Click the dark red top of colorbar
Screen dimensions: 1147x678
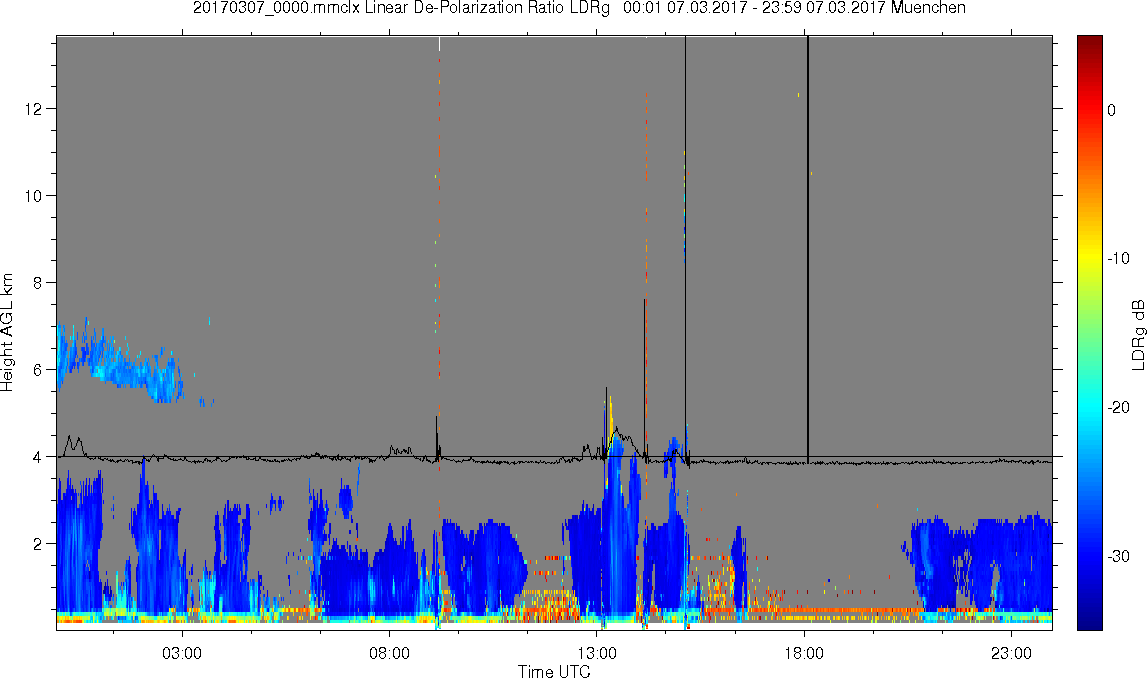point(1089,44)
